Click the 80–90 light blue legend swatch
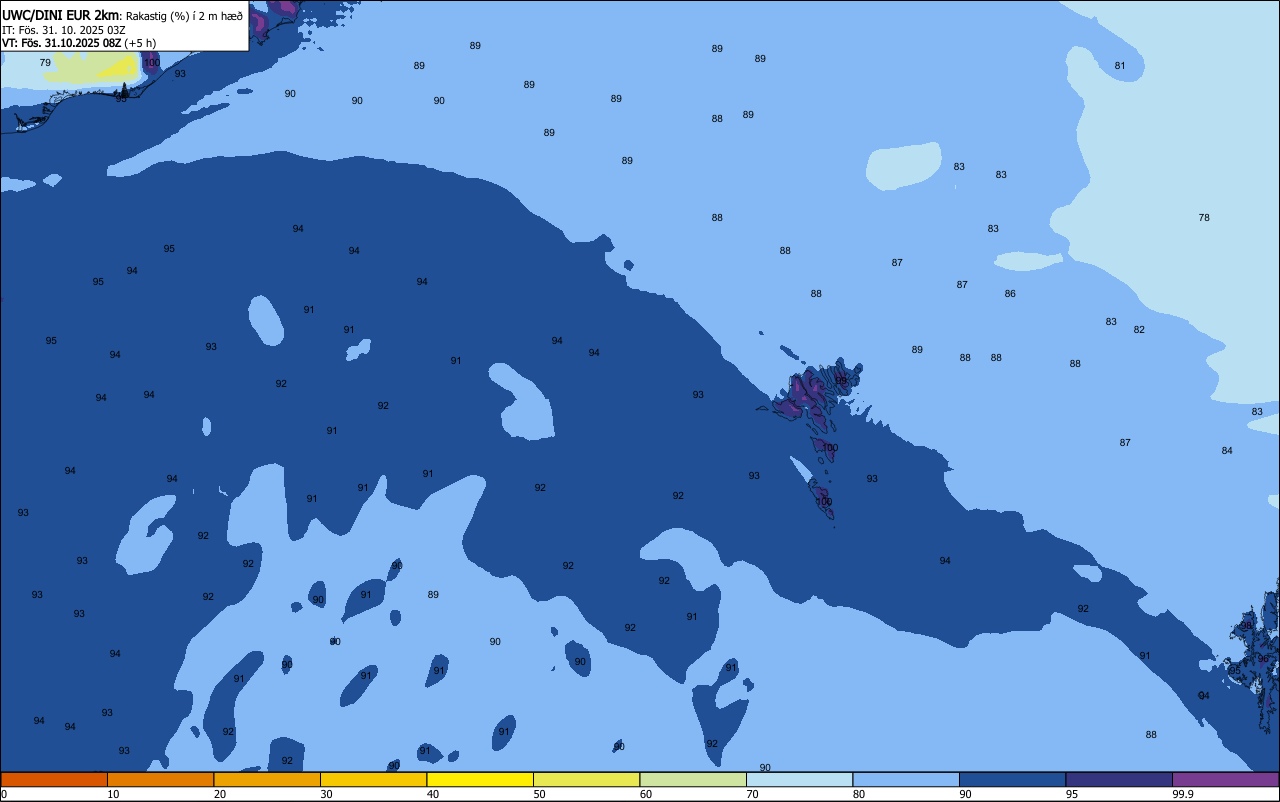 906,779
